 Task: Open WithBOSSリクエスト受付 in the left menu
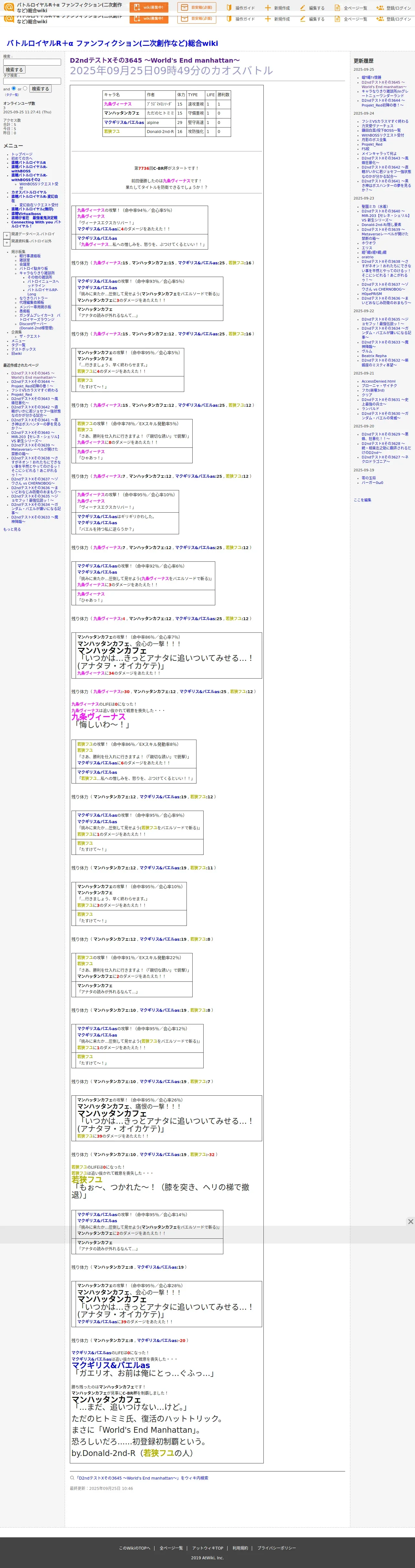click(x=38, y=186)
